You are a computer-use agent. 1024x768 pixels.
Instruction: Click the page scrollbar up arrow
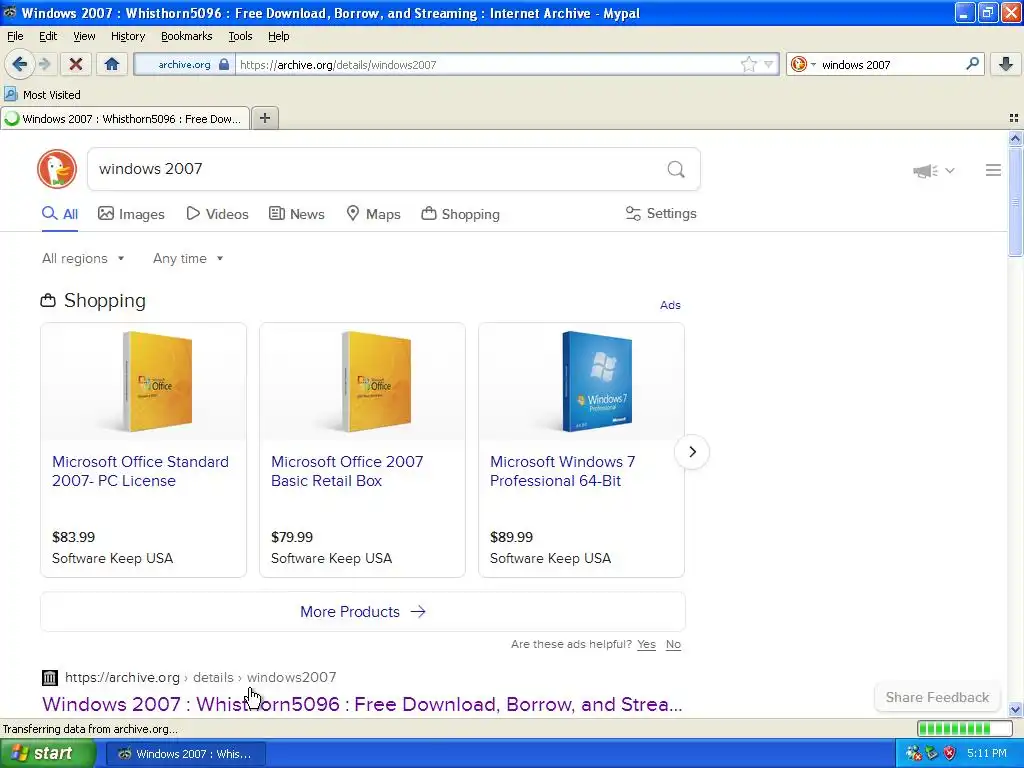pos(1015,138)
